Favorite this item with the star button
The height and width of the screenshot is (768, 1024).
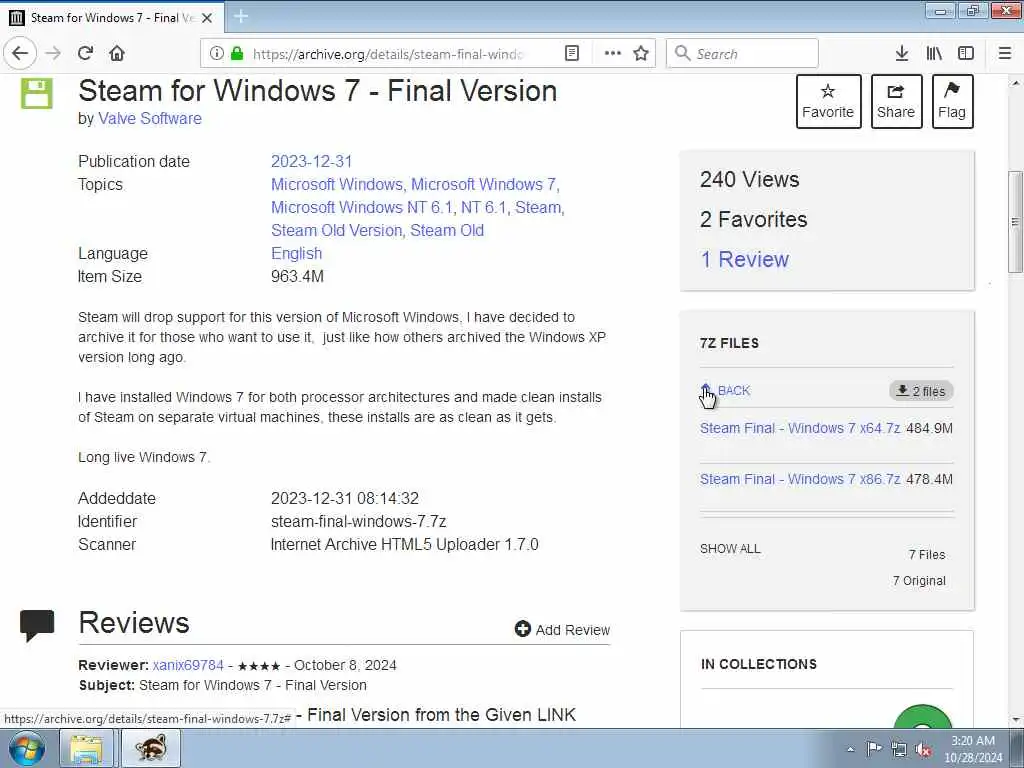click(x=828, y=101)
